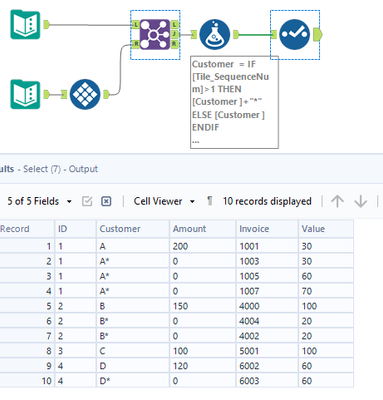Click the deselect fields X icon

click(x=106, y=201)
